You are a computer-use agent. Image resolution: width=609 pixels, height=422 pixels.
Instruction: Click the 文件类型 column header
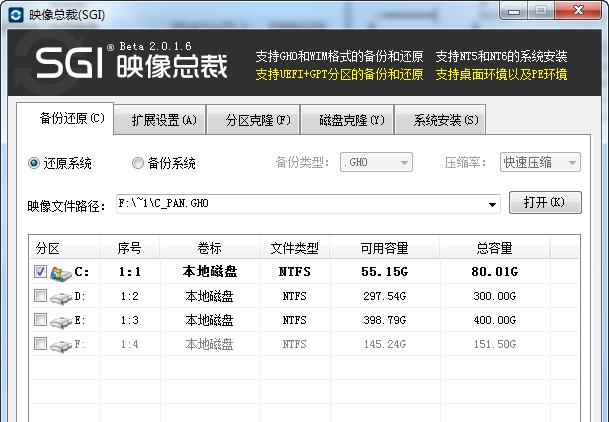click(294, 248)
